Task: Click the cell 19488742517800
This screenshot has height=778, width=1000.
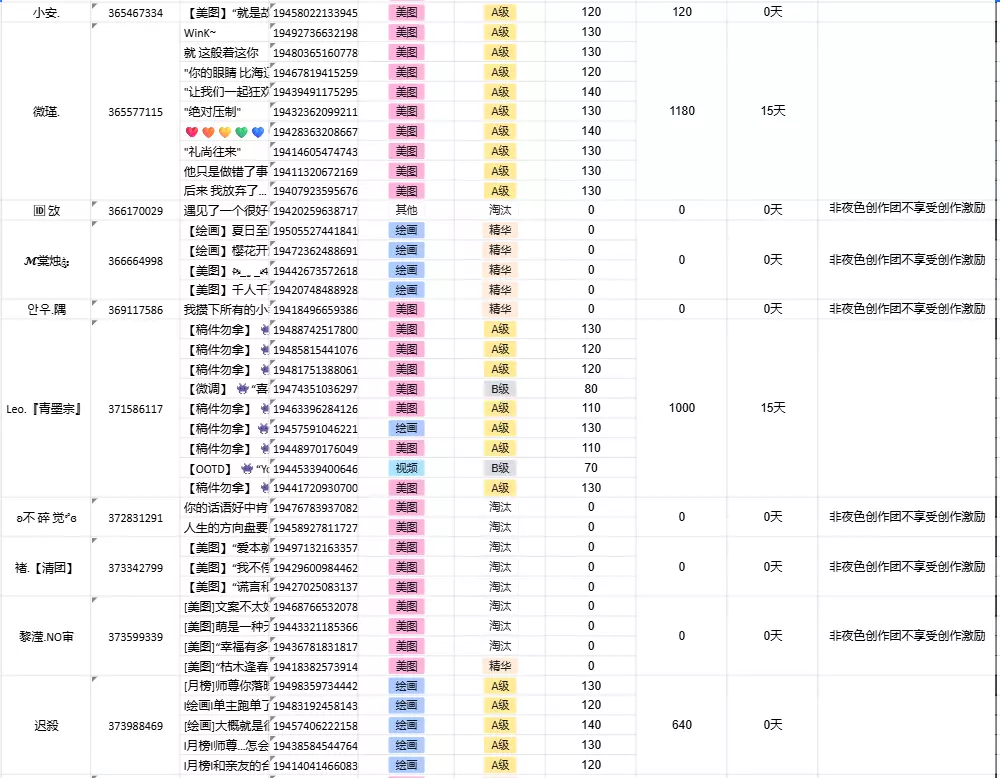Action: coord(314,330)
